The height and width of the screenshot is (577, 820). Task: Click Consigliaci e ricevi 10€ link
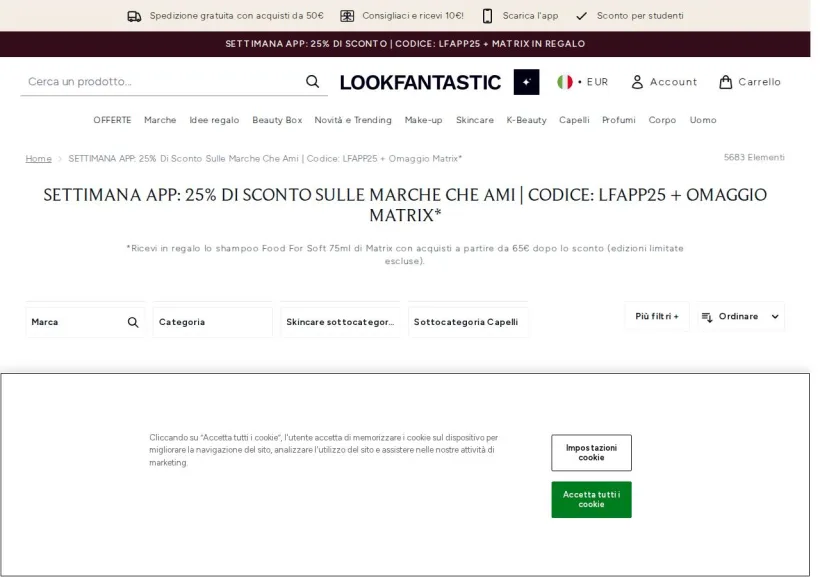(413, 16)
